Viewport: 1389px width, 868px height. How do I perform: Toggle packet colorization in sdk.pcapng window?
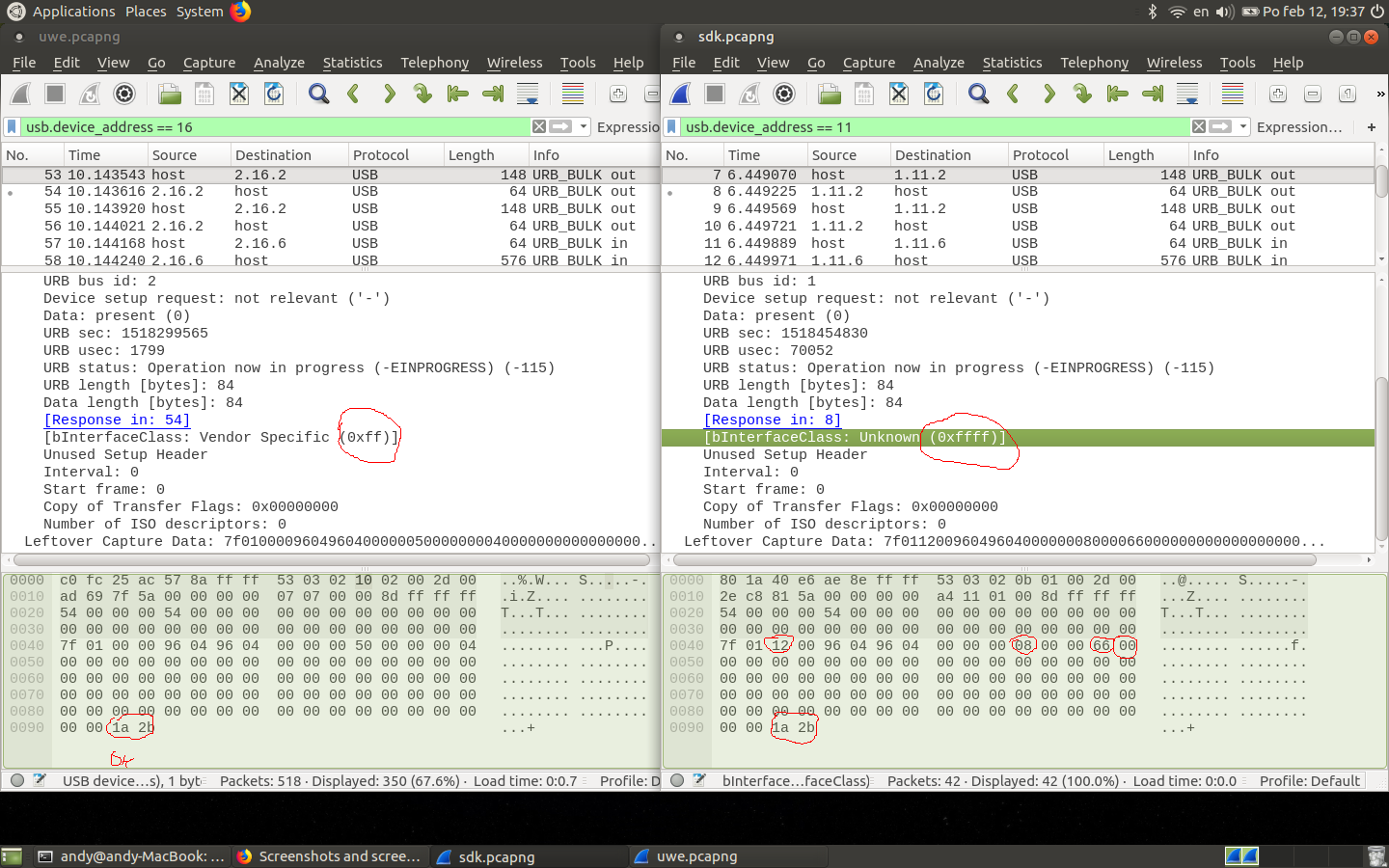pos(1233,94)
